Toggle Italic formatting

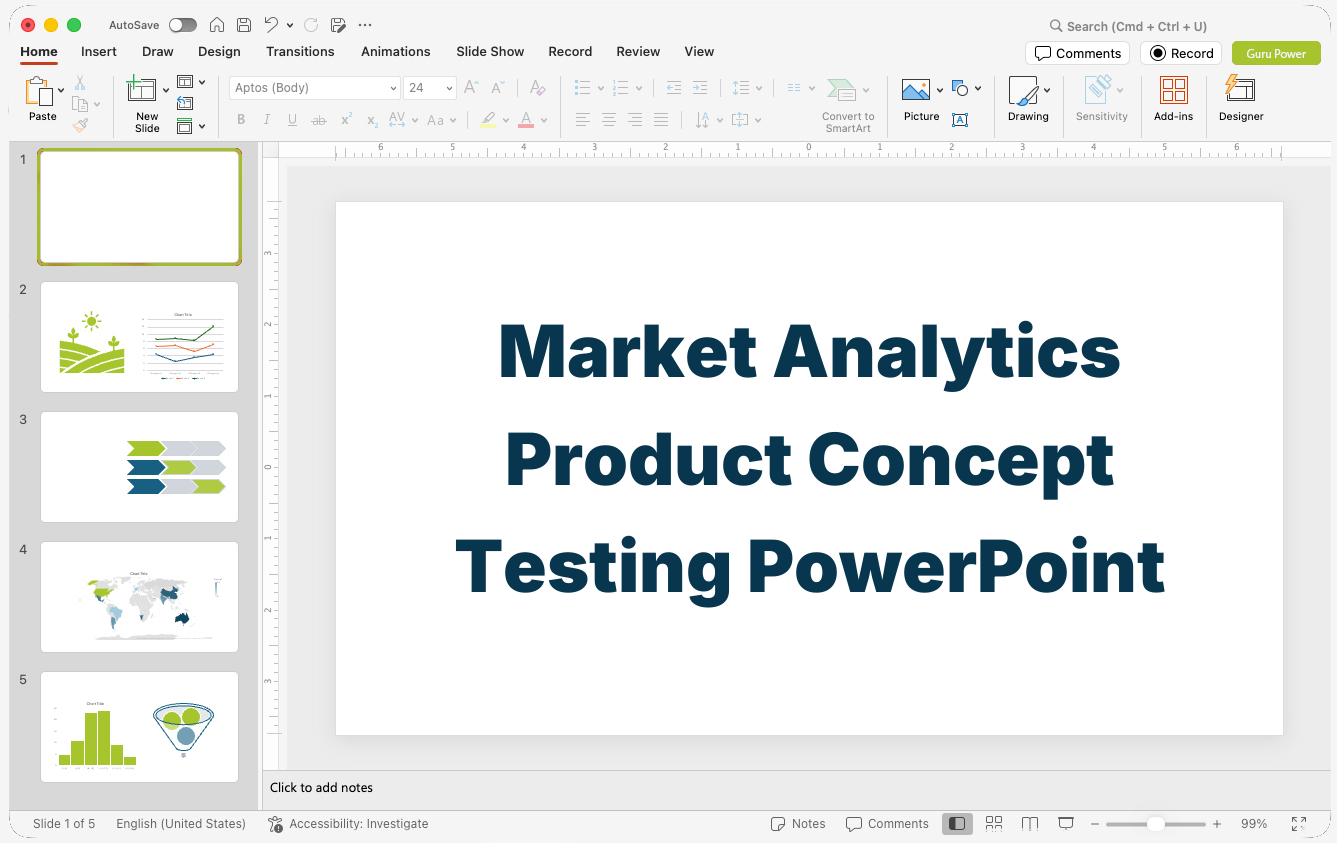pyautogui.click(x=267, y=120)
